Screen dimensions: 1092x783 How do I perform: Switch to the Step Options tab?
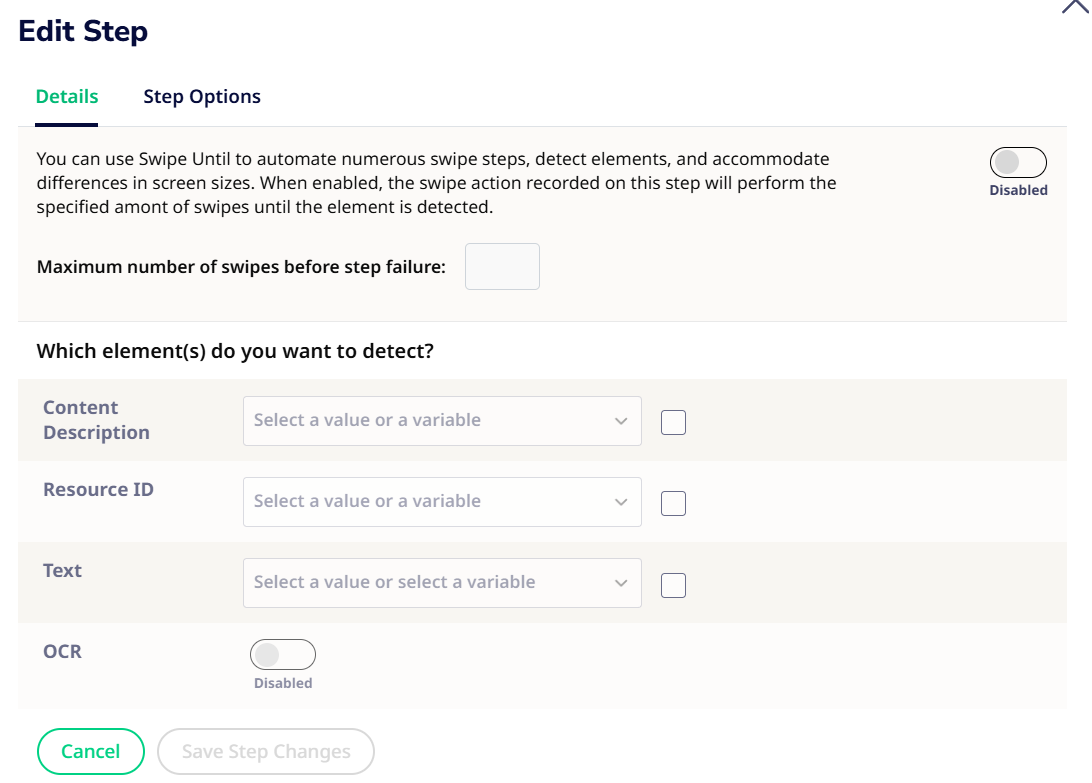[x=202, y=96]
